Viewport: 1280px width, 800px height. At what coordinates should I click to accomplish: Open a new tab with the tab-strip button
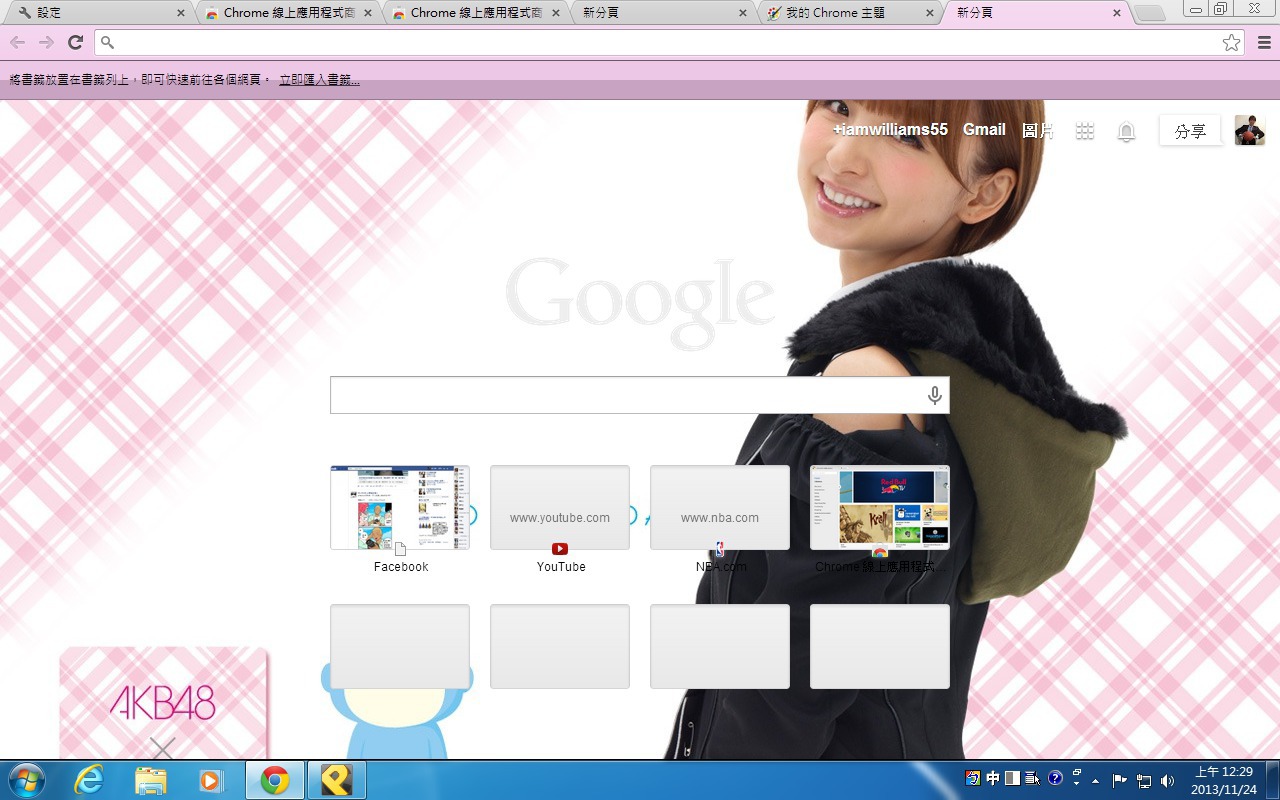point(1150,13)
